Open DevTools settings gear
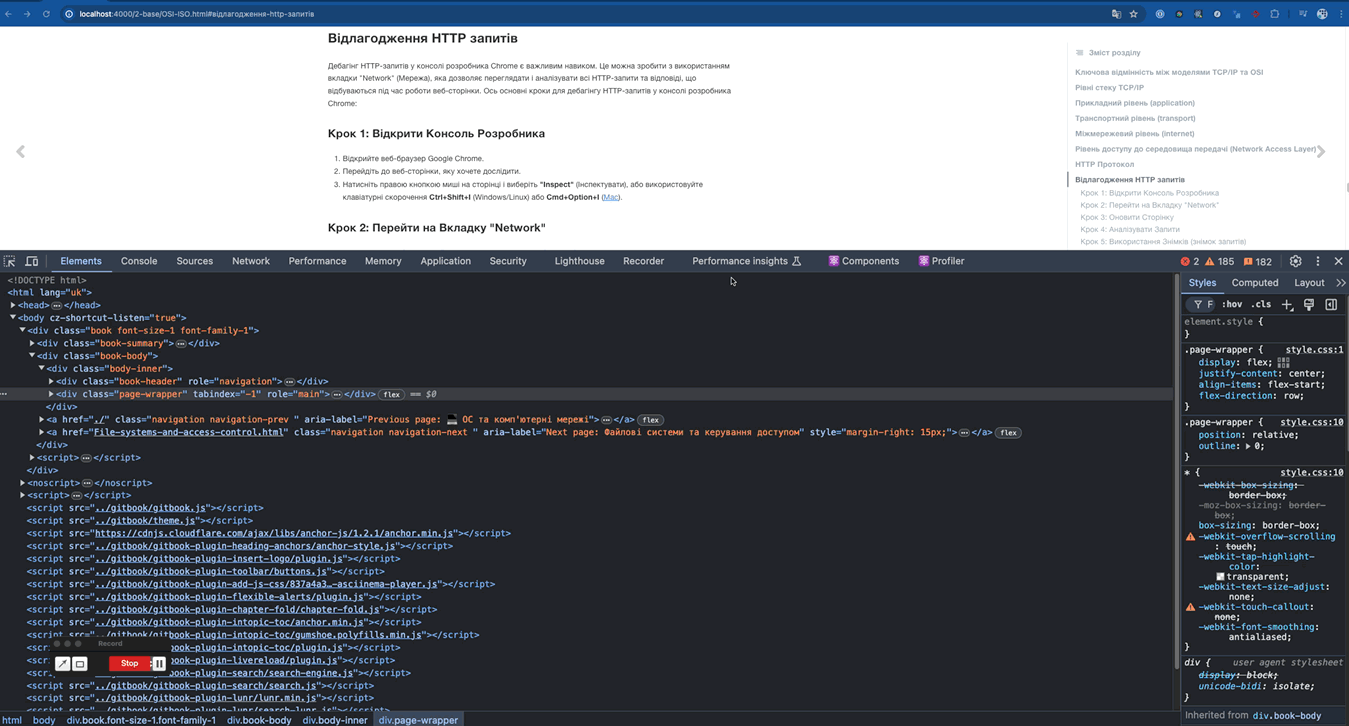Viewport: 1349px width, 726px height. coord(1295,261)
